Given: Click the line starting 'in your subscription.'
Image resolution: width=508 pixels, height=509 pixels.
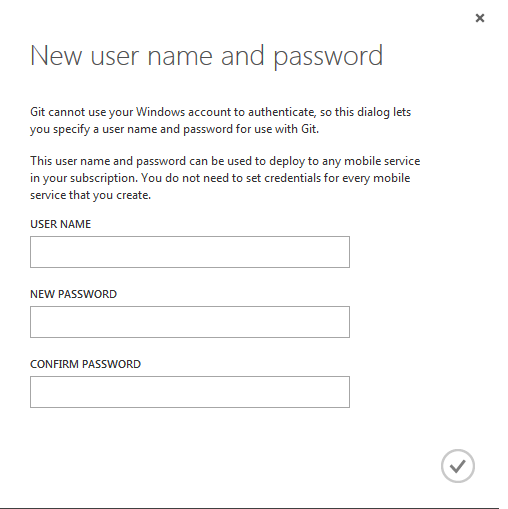Looking at the screenshot, I should pyautogui.click(x=220, y=178).
